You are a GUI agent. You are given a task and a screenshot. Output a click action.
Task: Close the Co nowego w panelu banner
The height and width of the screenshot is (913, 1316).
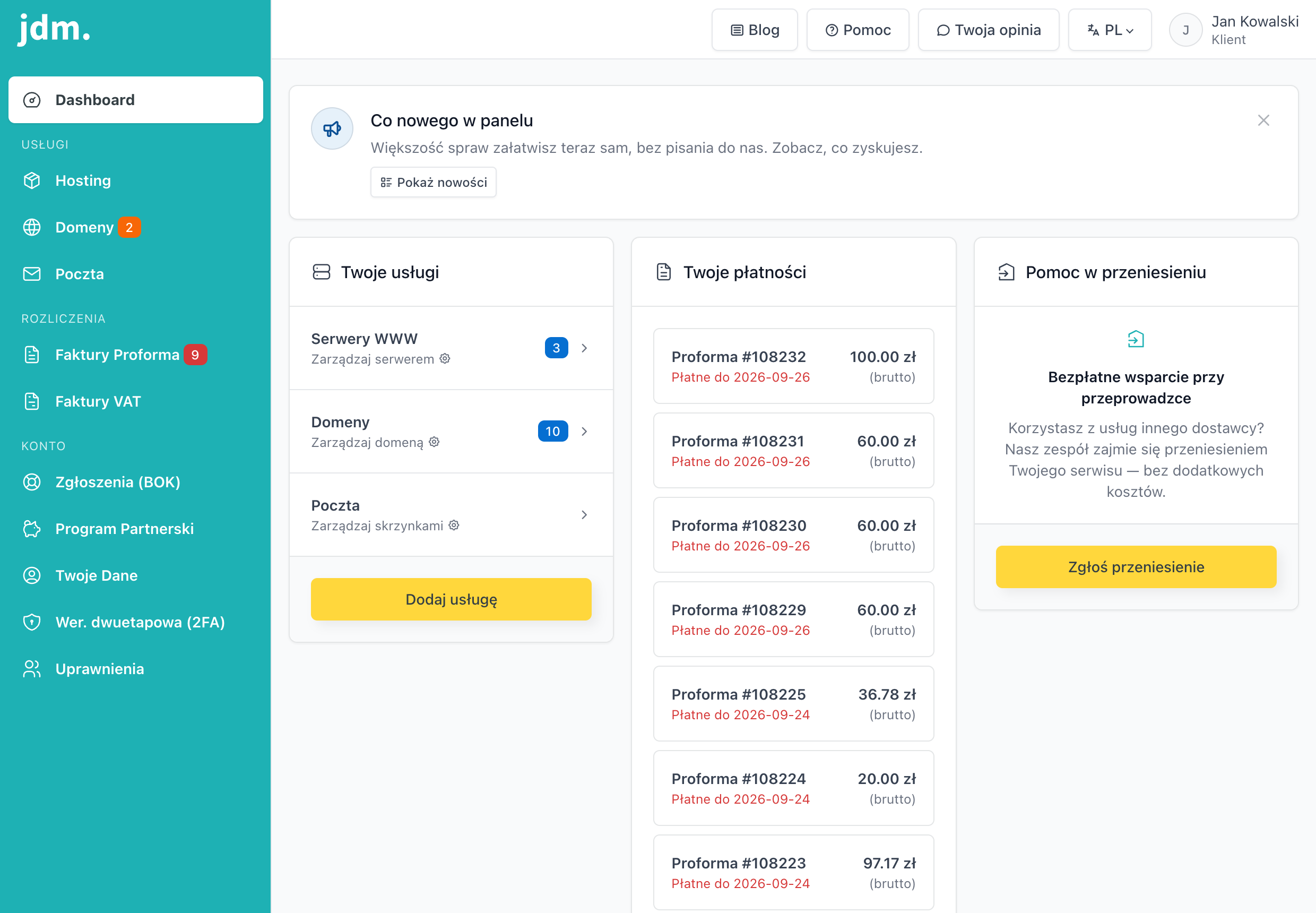[x=1263, y=120]
